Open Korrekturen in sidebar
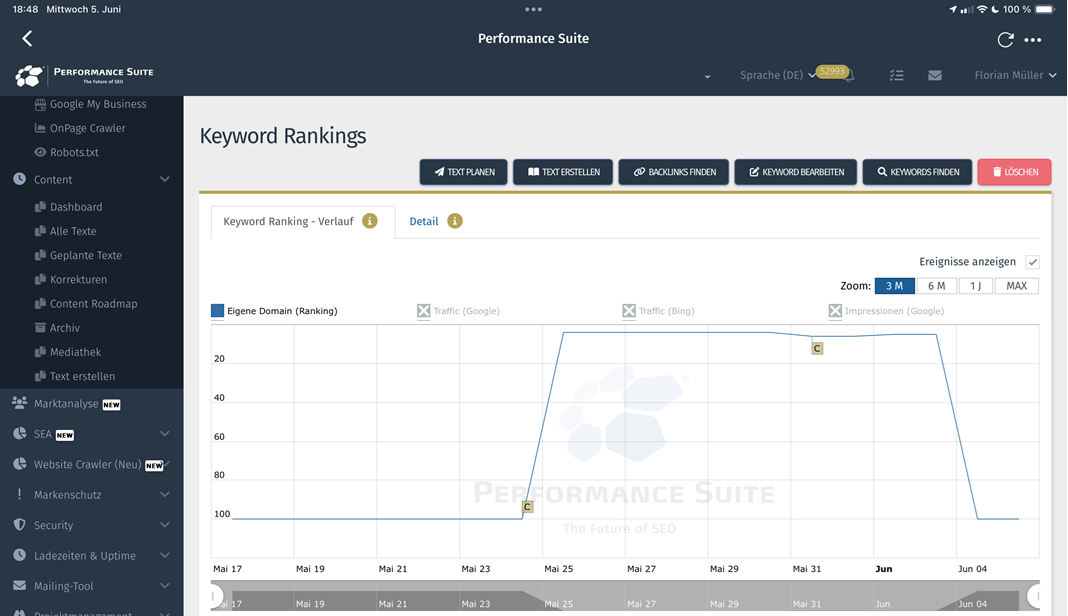This screenshot has height=616, width=1068. point(78,279)
